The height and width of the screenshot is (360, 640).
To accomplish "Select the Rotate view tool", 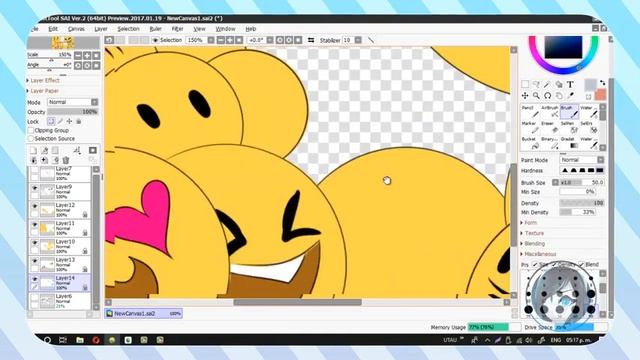I will pos(547,96).
